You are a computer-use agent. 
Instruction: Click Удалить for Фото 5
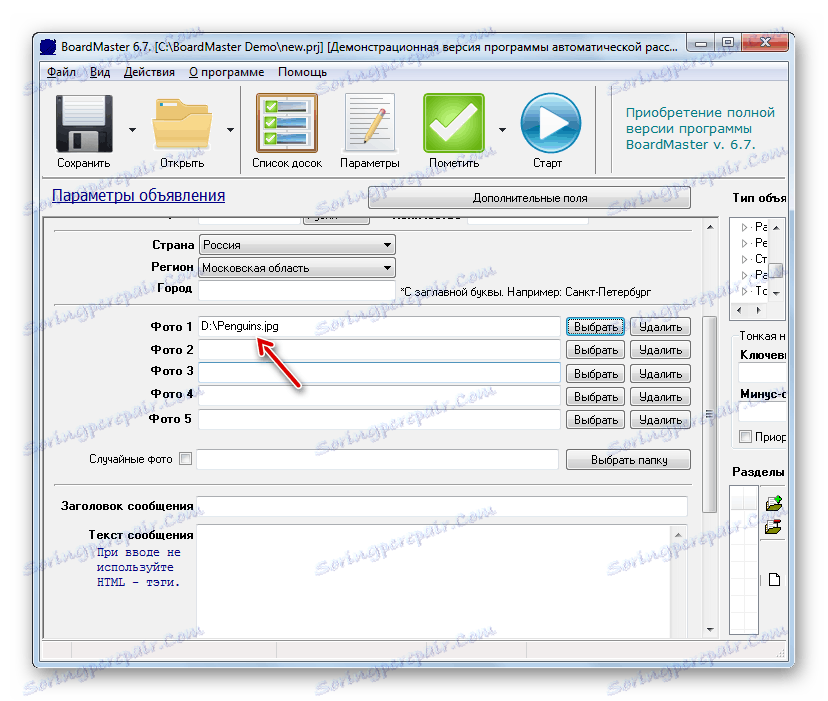(x=660, y=420)
